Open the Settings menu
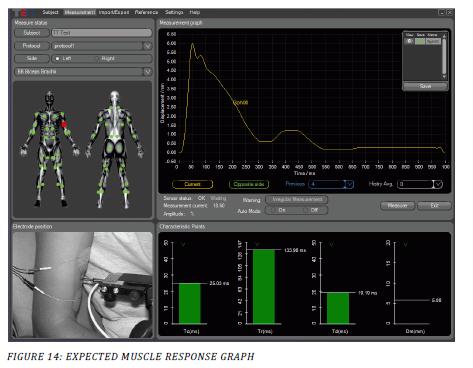Viewport: 473px width, 368px height. click(x=174, y=12)
